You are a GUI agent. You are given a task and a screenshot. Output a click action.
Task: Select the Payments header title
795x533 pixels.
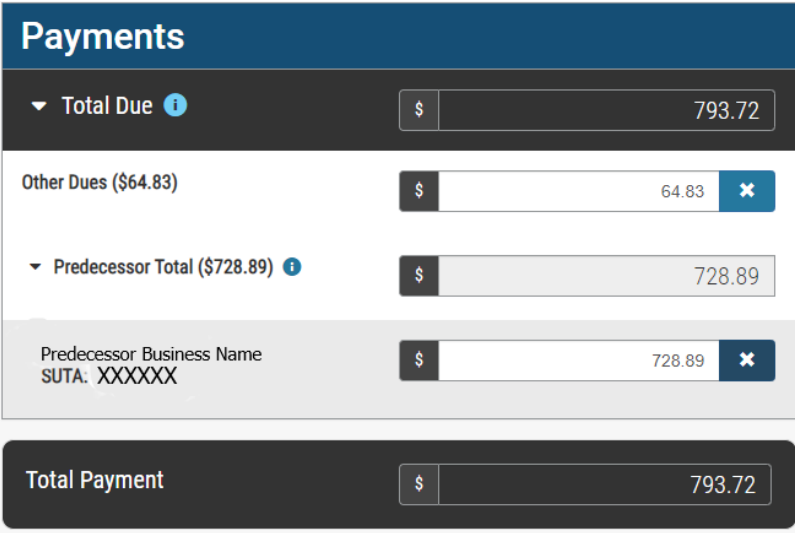pos(102,37)
